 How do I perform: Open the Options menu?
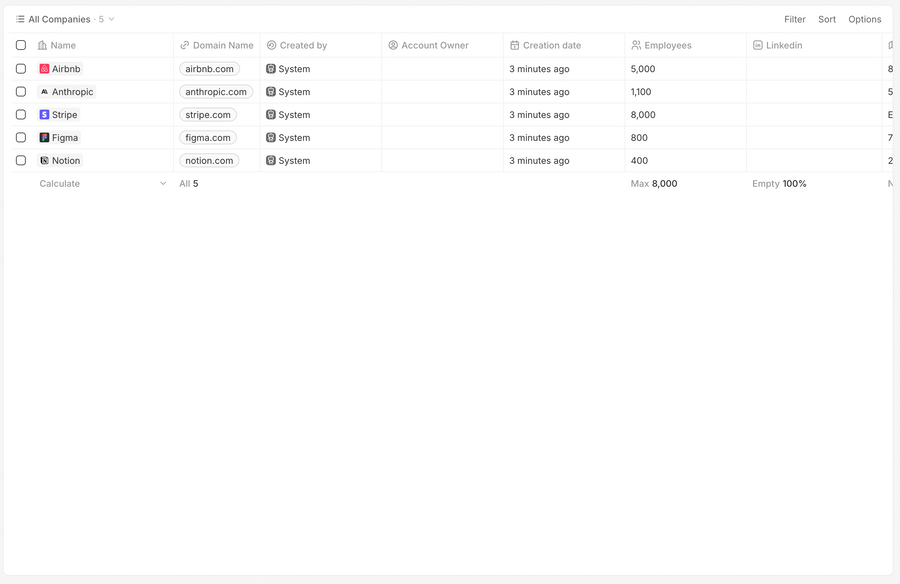tap(864, 18)
